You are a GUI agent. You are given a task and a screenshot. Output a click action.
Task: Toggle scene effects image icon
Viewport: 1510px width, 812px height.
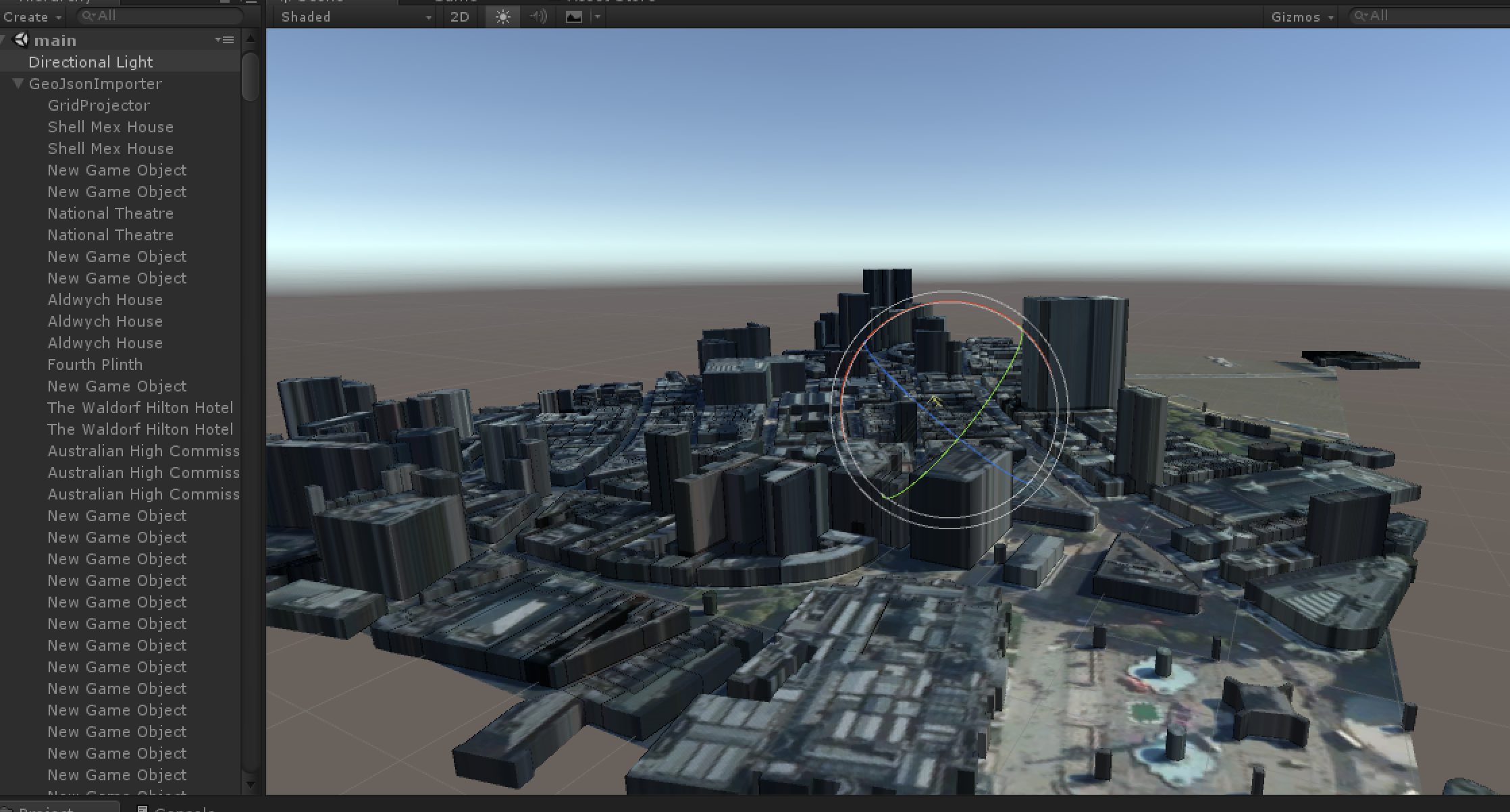pyautogui.click(x=573, y=17)
